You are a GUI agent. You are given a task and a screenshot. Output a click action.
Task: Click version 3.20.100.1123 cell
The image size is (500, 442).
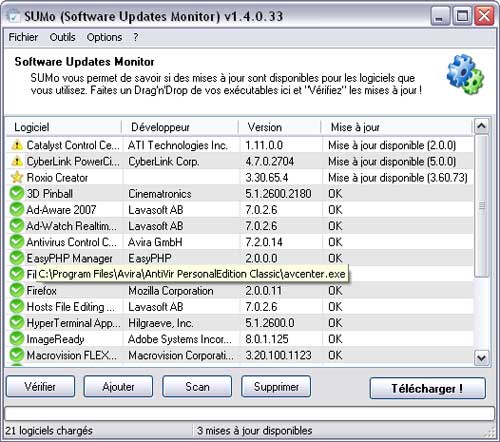(278, 355)
